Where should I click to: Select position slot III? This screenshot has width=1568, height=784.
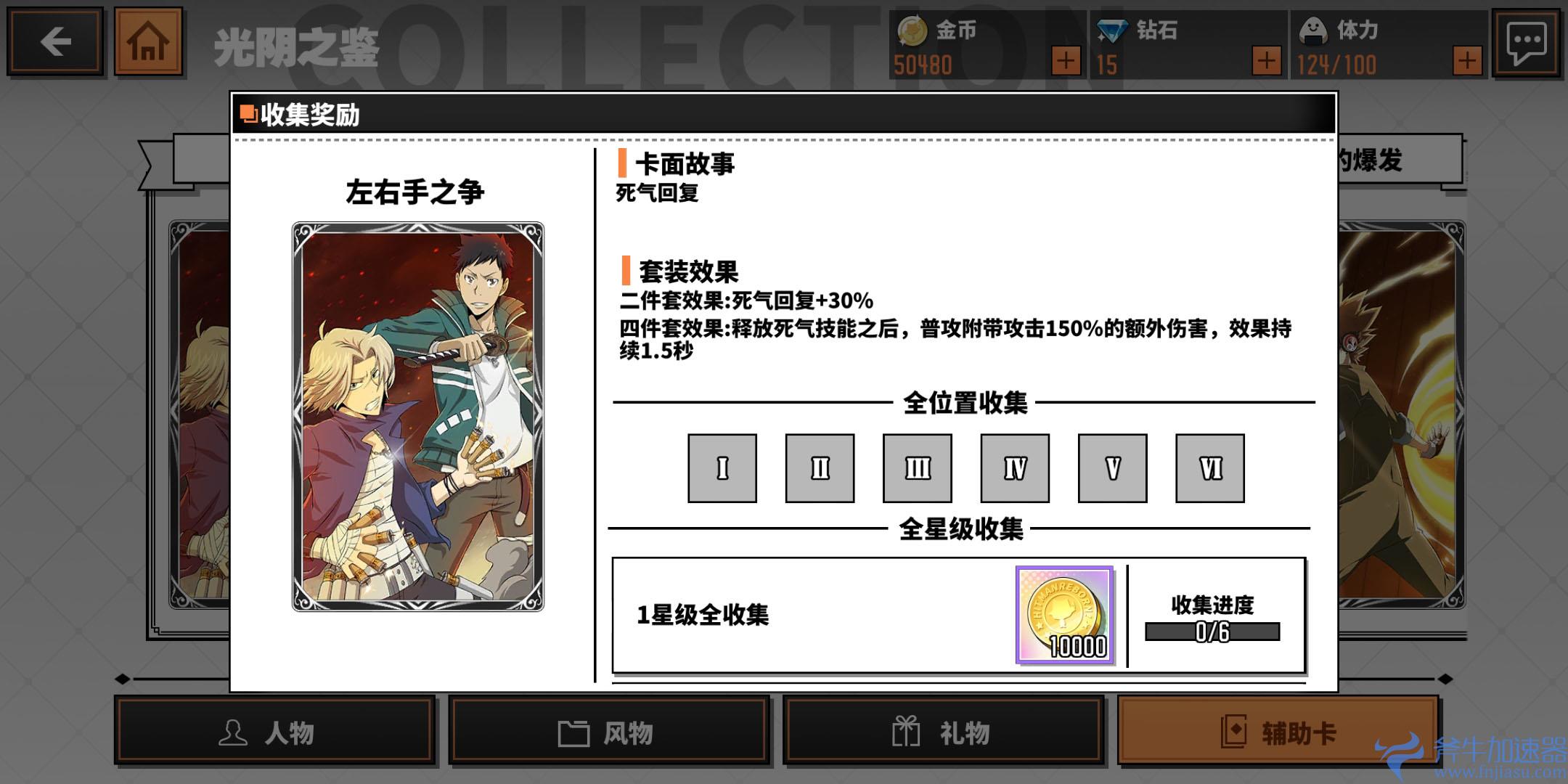(917, 468)
